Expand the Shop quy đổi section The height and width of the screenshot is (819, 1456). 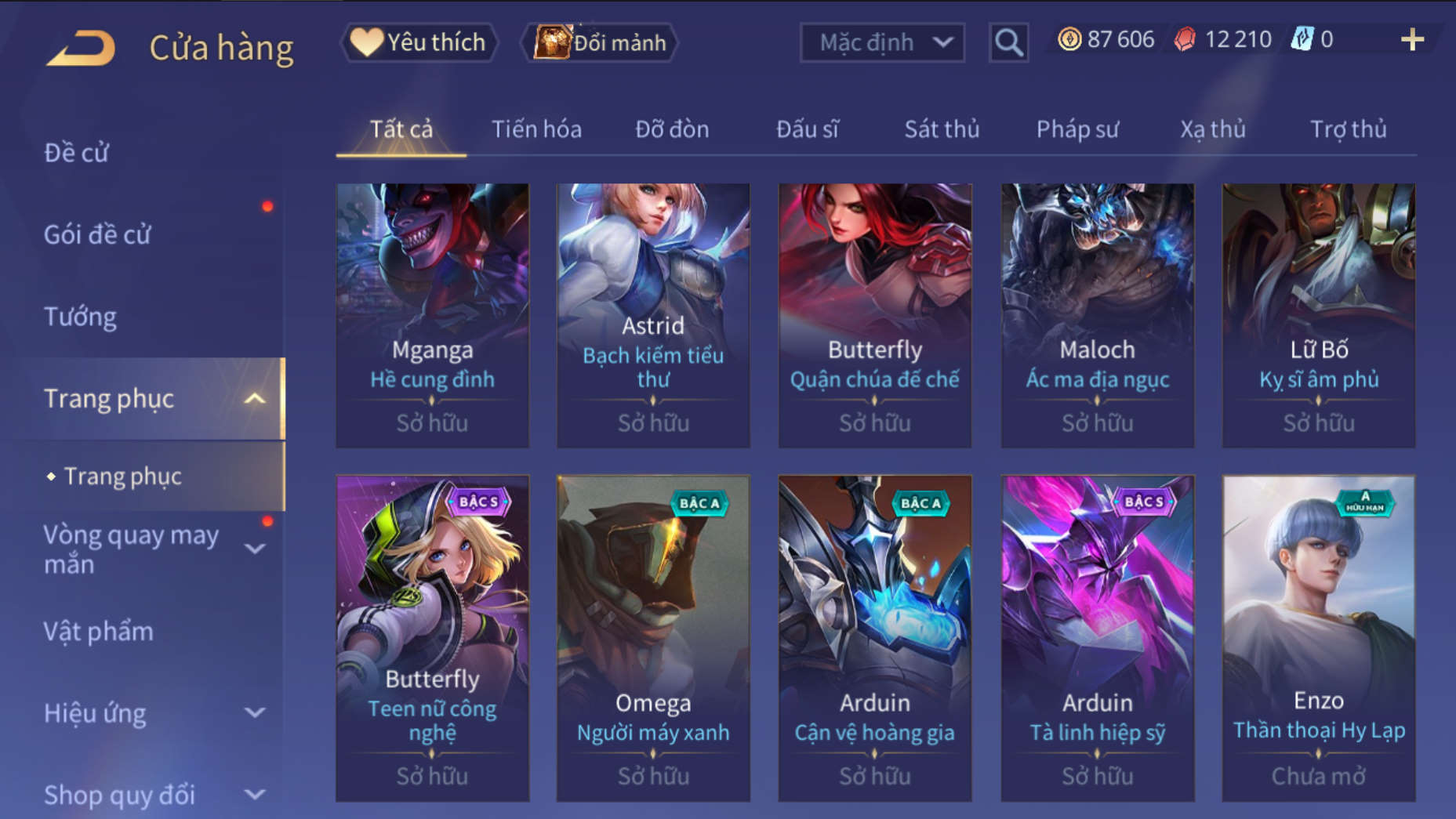(x=254, y=795)
